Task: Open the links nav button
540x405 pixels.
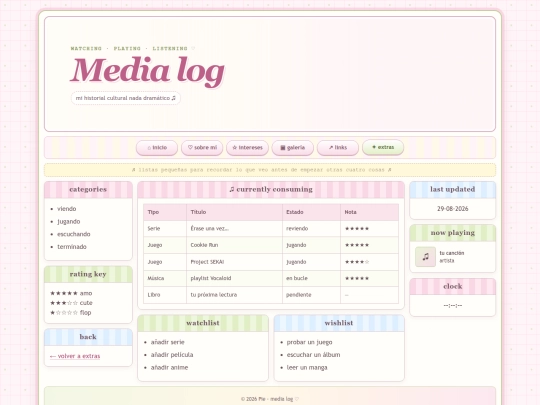Action: point(338,148)
